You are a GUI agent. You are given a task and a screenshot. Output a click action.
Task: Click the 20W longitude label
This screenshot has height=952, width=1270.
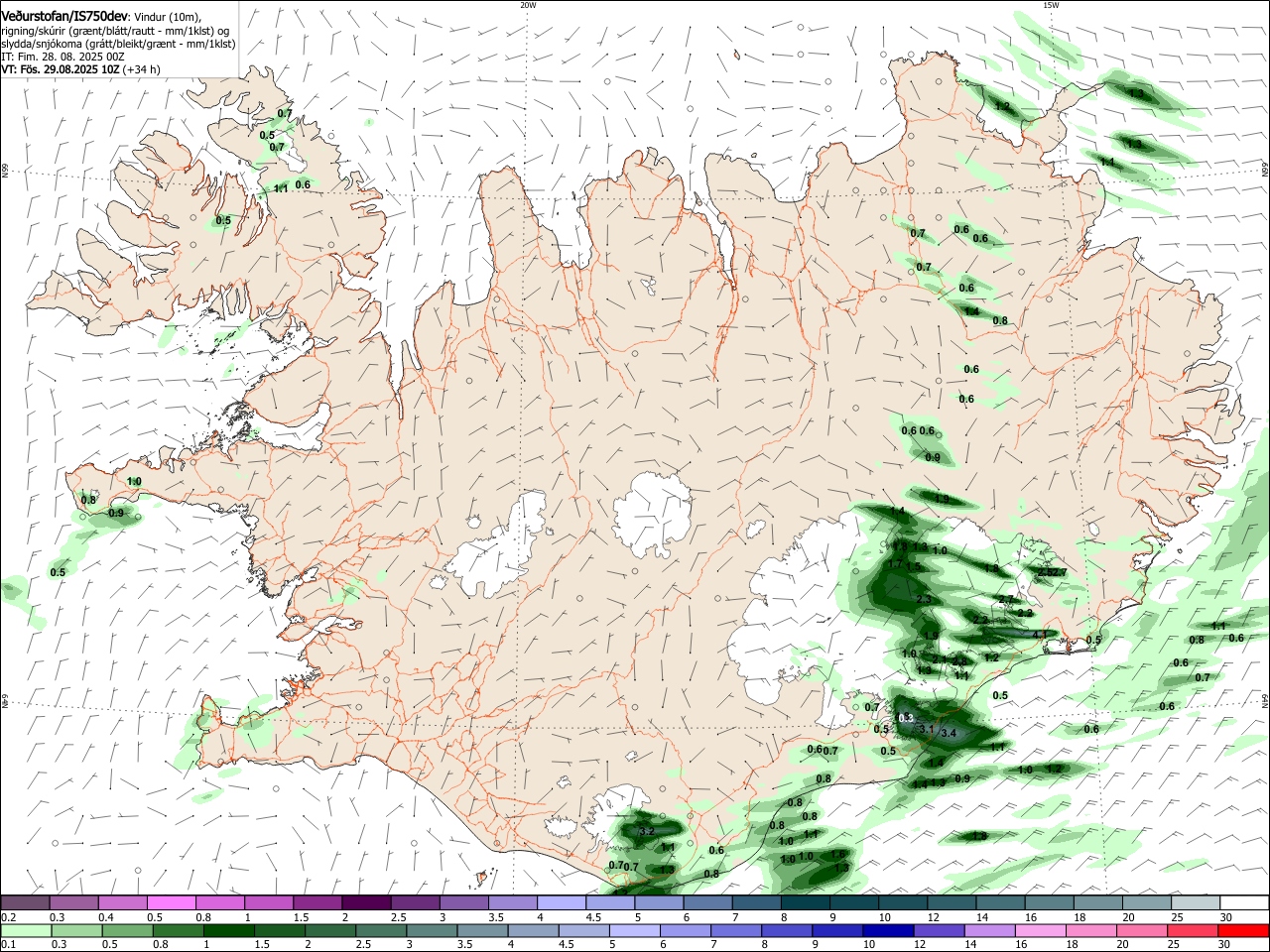pos(528,4)
